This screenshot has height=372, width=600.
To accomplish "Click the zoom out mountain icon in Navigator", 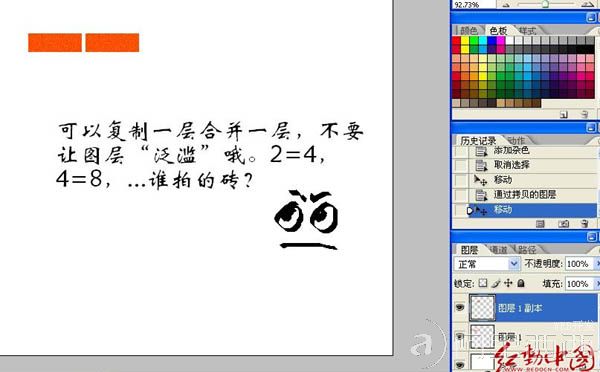I will tap(506, 5).
